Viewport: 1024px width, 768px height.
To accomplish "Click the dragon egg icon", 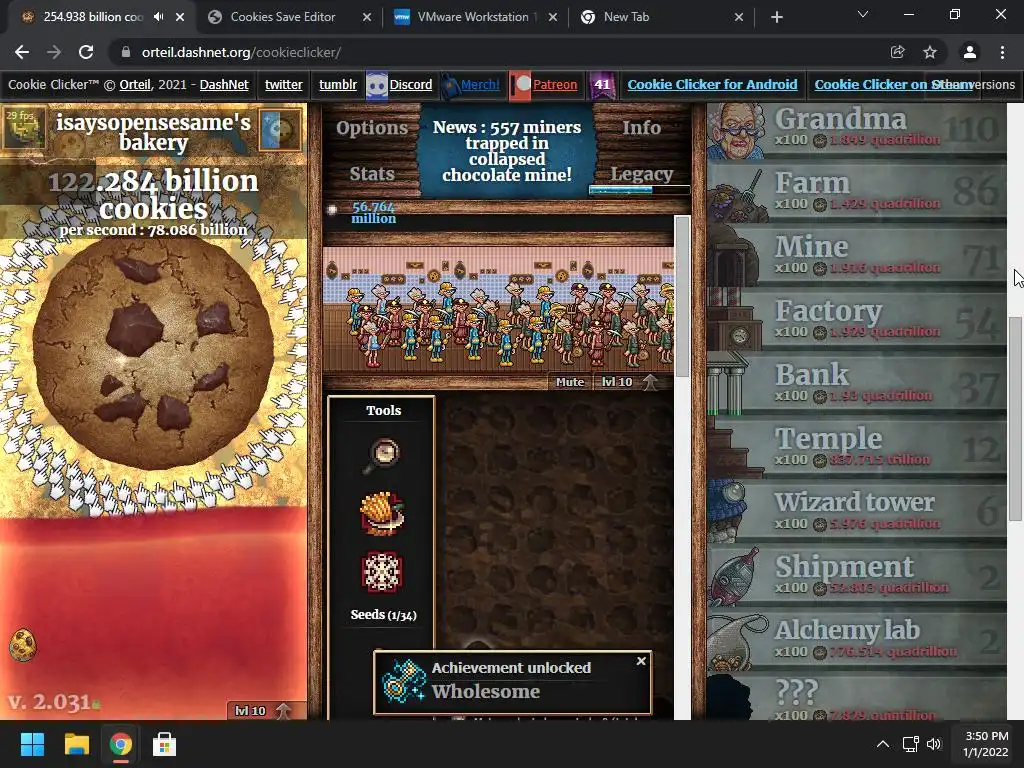I will click(23, 645).
